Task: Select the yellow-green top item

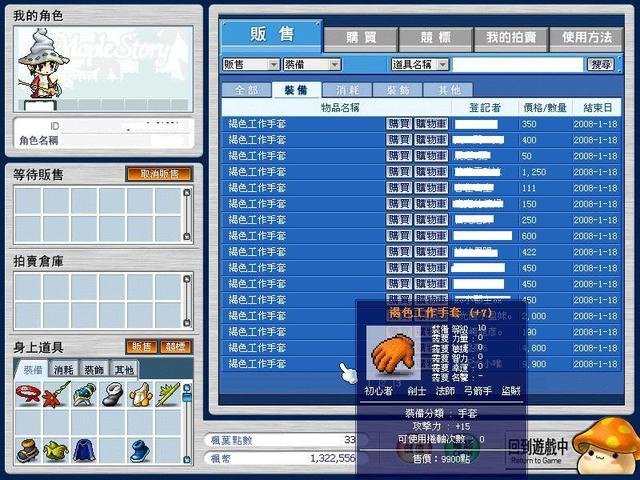Action: pyautogui.click(x=56, y=451)
